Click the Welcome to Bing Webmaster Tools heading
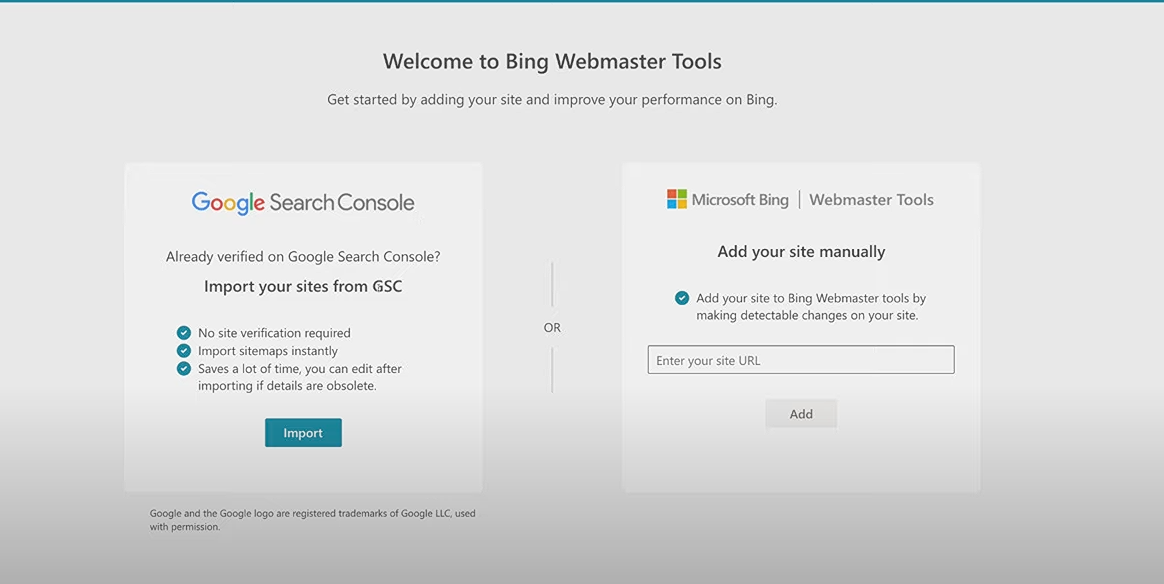 (x=552, y=61)
